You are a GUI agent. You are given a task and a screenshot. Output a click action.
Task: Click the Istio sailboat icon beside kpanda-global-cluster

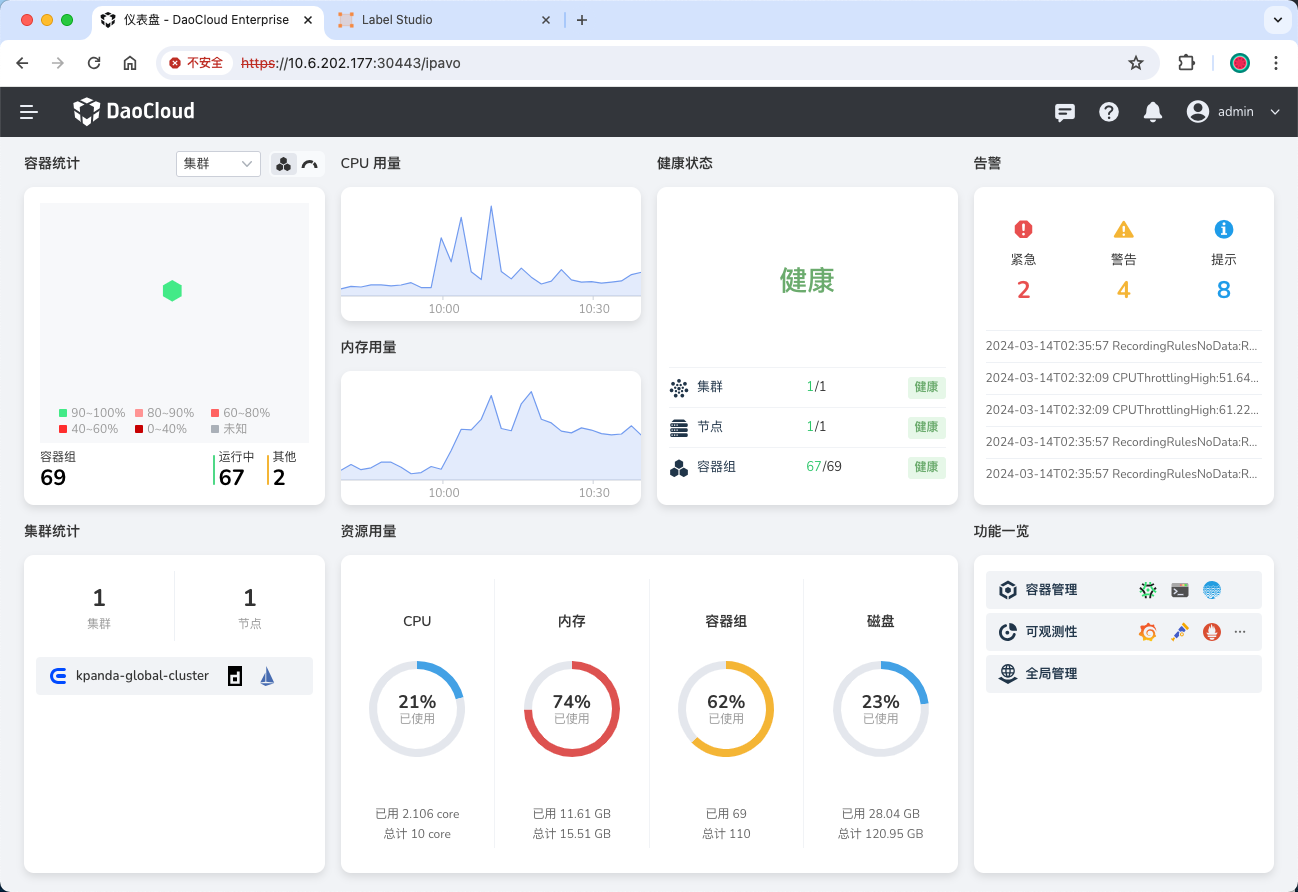pyautogui.click(x=267, y=676)
